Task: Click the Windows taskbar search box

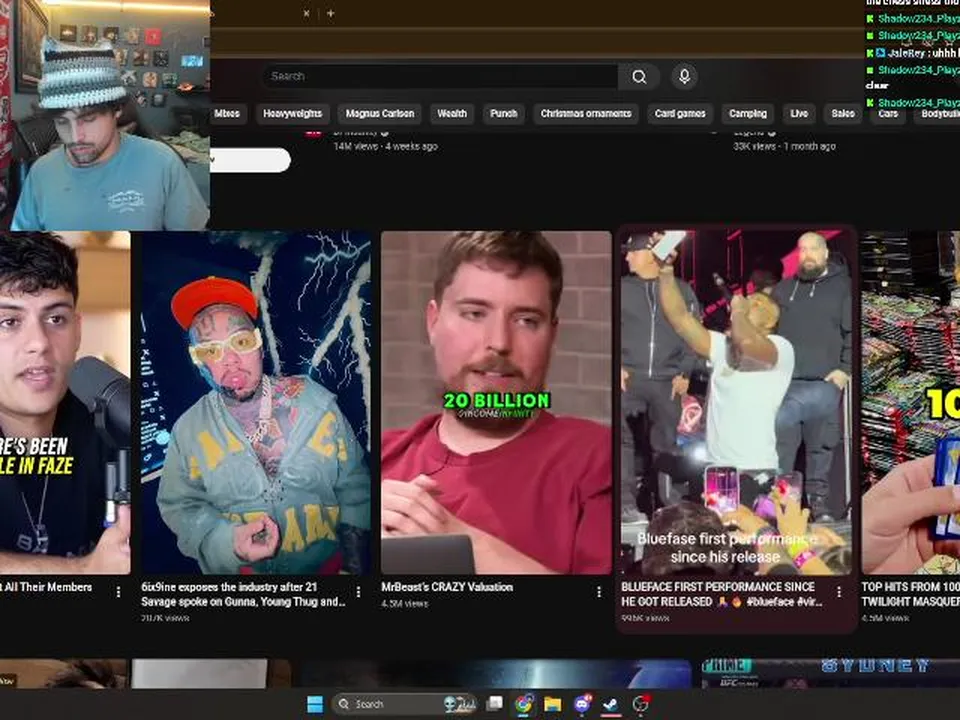Action: pos(404,704)
